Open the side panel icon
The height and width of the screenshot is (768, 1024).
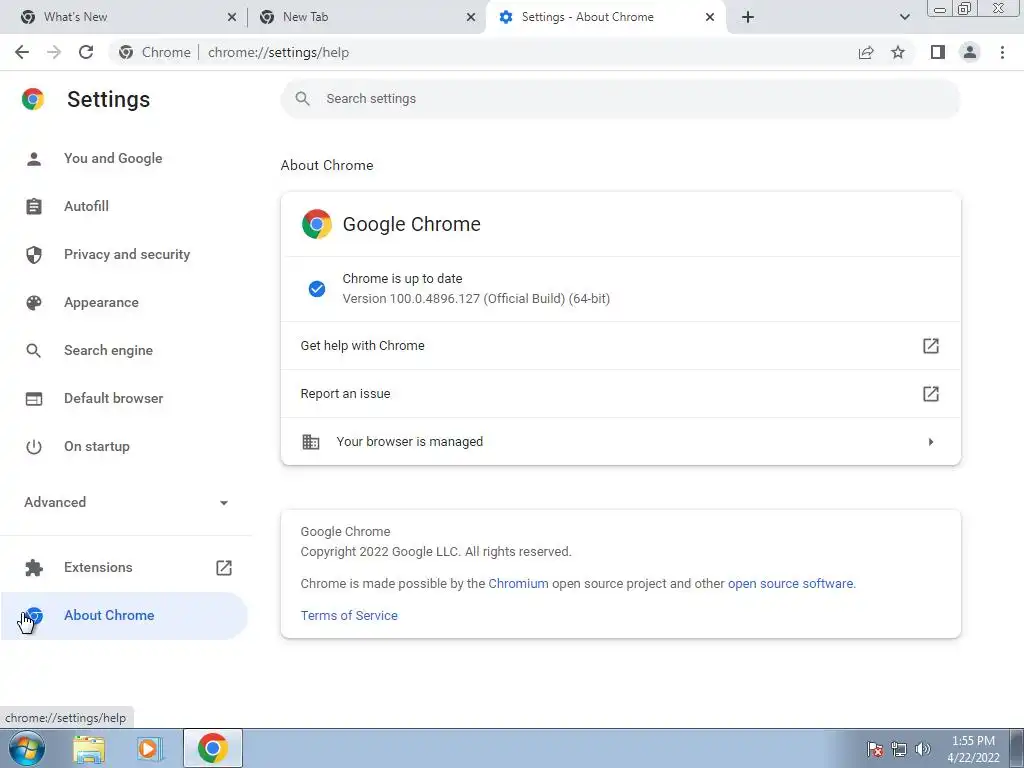click(x=937, y=52)
